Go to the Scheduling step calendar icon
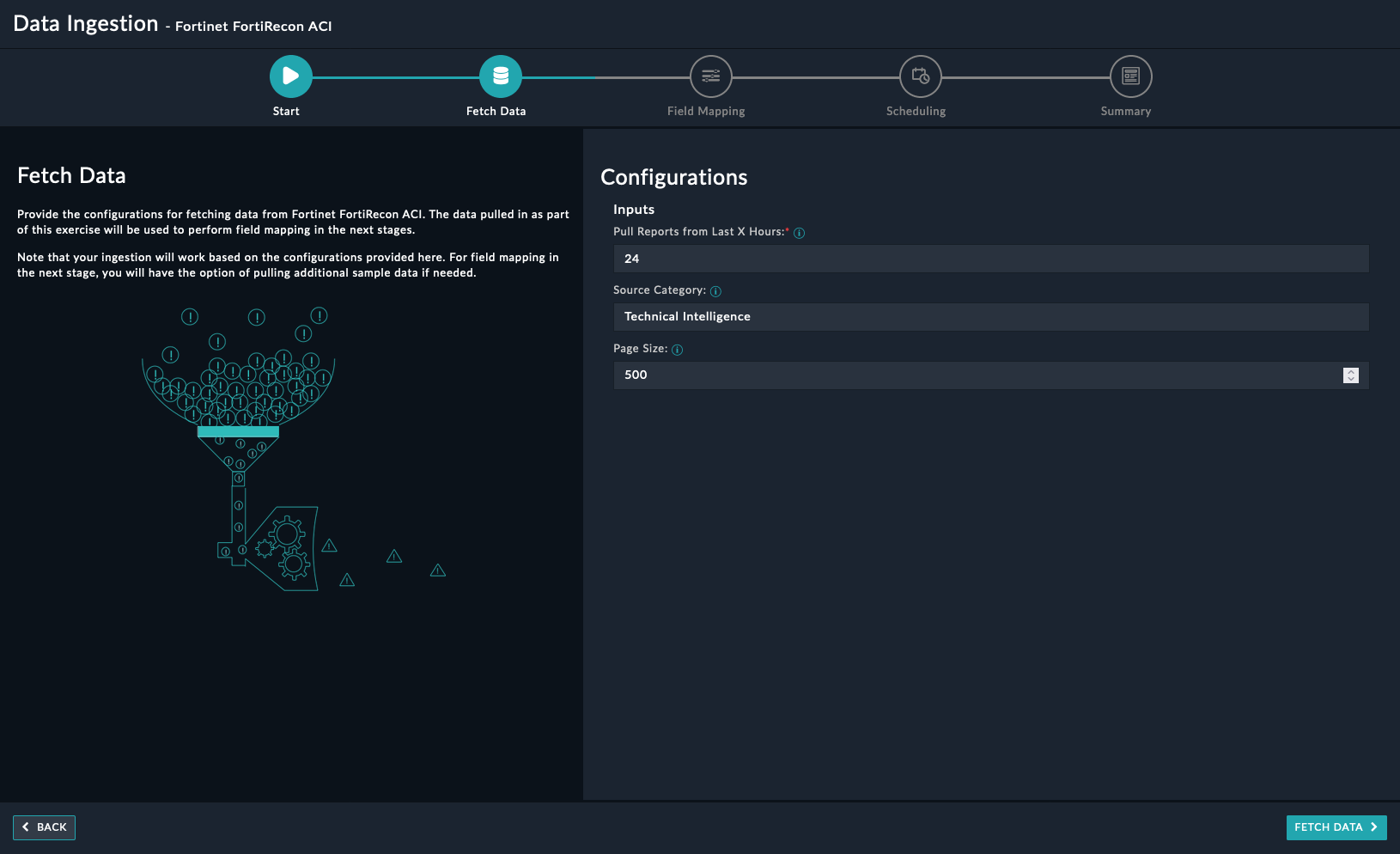This screenshot has width=1400, height=854. (920, 76)
